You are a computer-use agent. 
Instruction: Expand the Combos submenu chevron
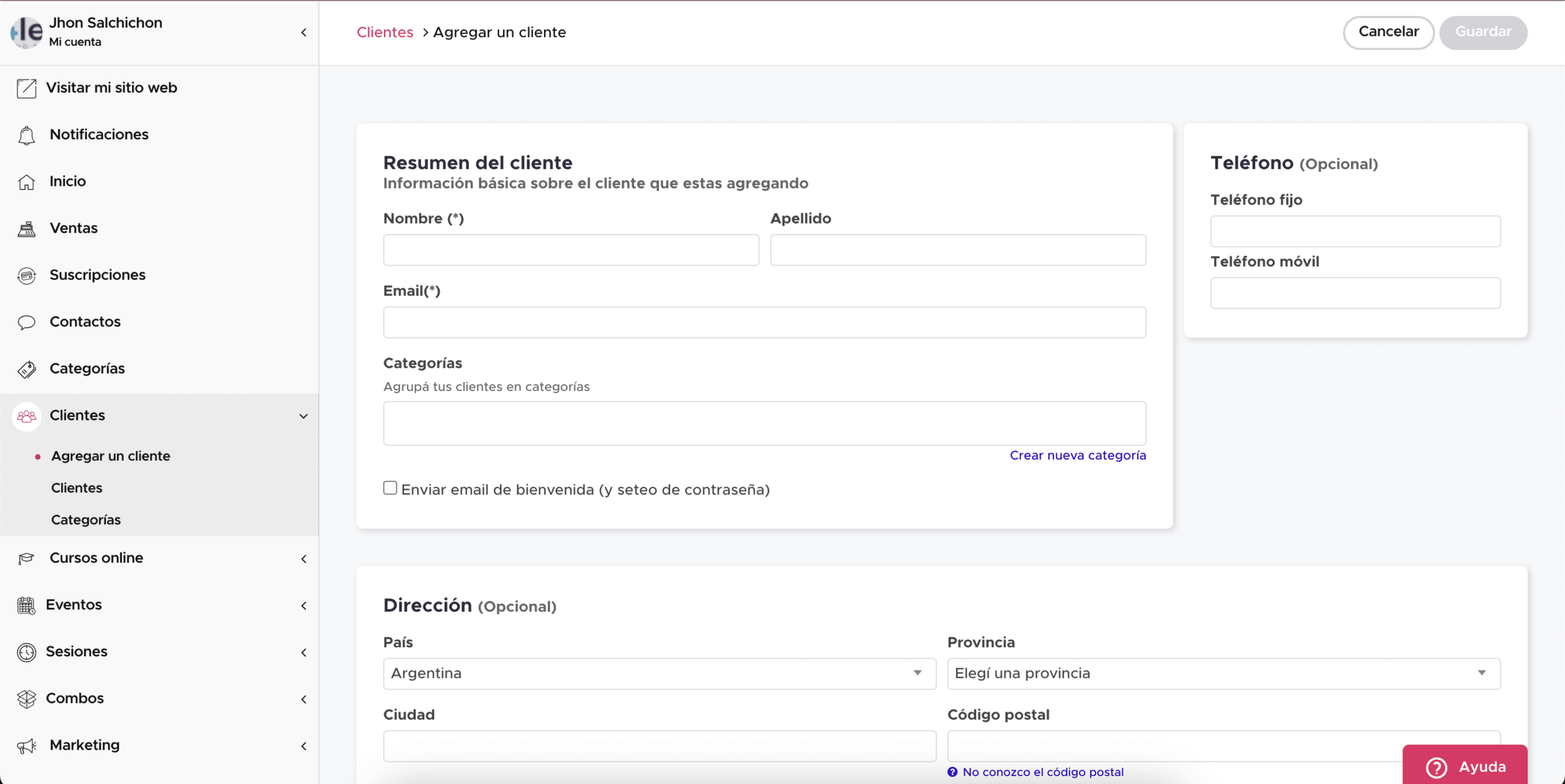click(304, 699)
